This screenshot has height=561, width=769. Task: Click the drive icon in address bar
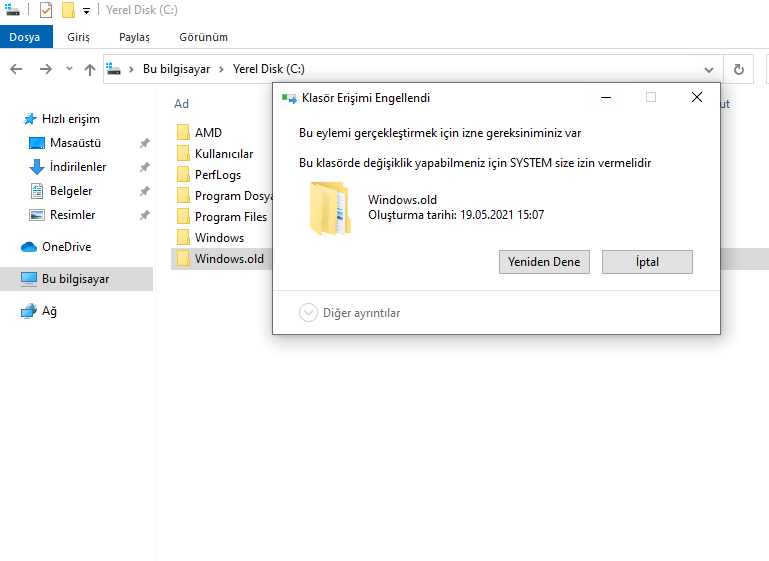coord(114,69)
